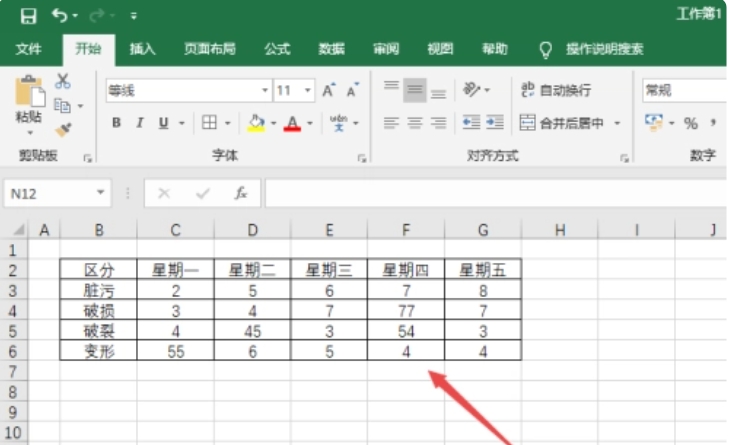Click the Insert Function fx icon
Image resolution: width=730 pixels, height=445 pixels.
coord(241,193)
